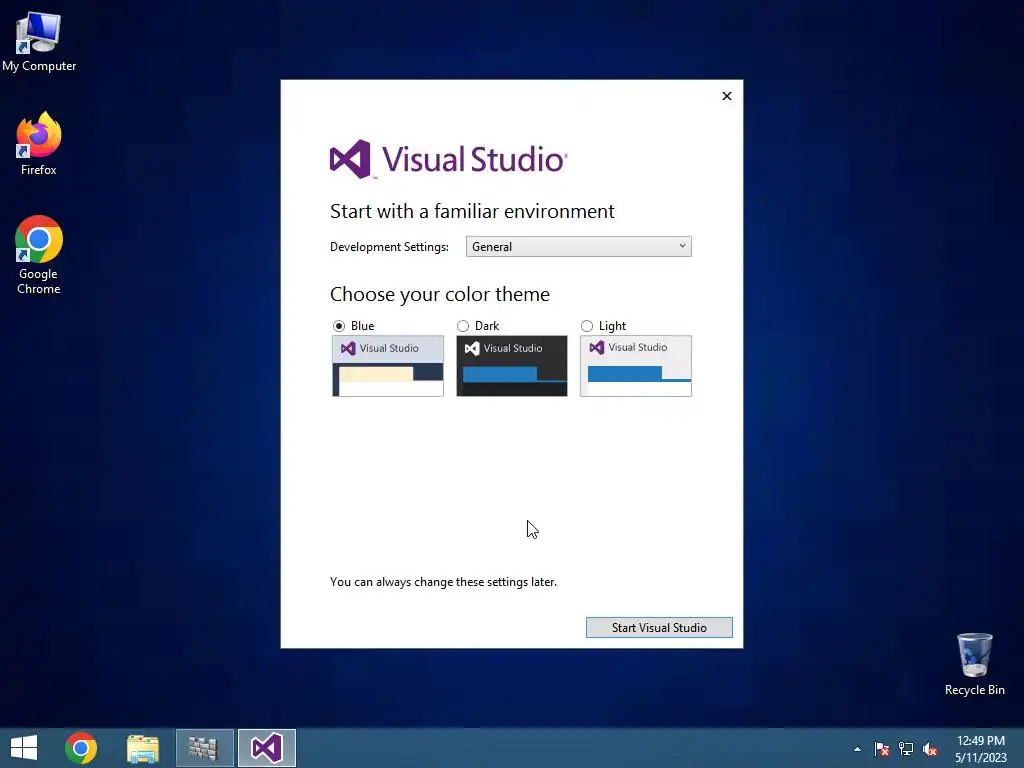Close the Visual Studio setup dialog
The image size is (1024, 768).
pos(727,96)
